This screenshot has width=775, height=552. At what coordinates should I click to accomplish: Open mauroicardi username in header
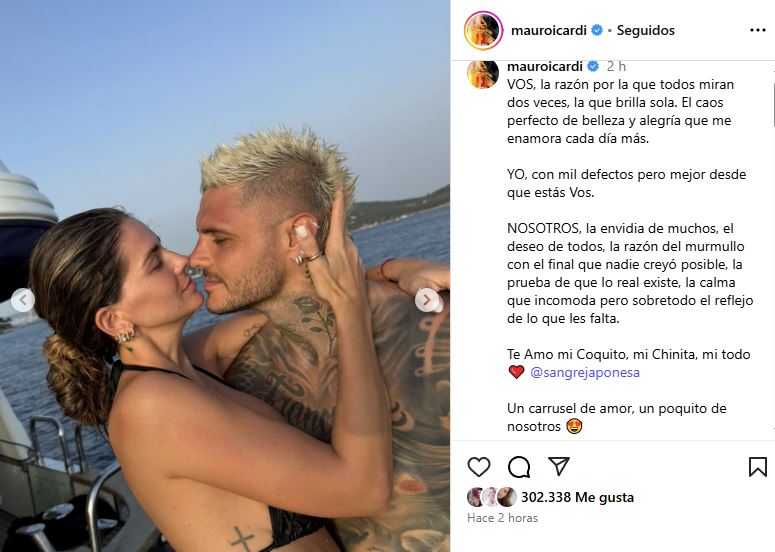click(x=549, y=30)
